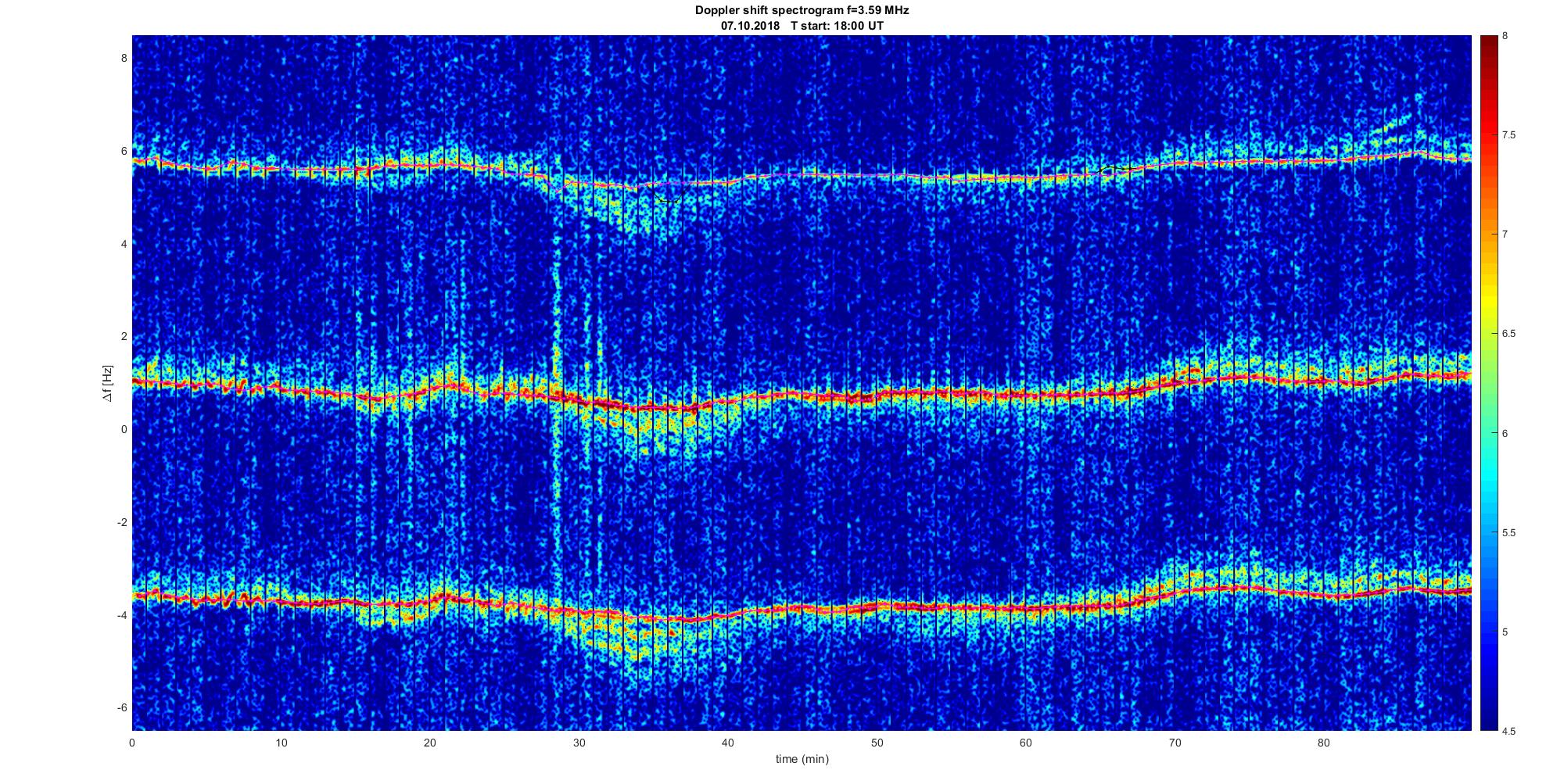Click x-axis tick label '50'
The image size is (1564, 784).
[877, 742]
